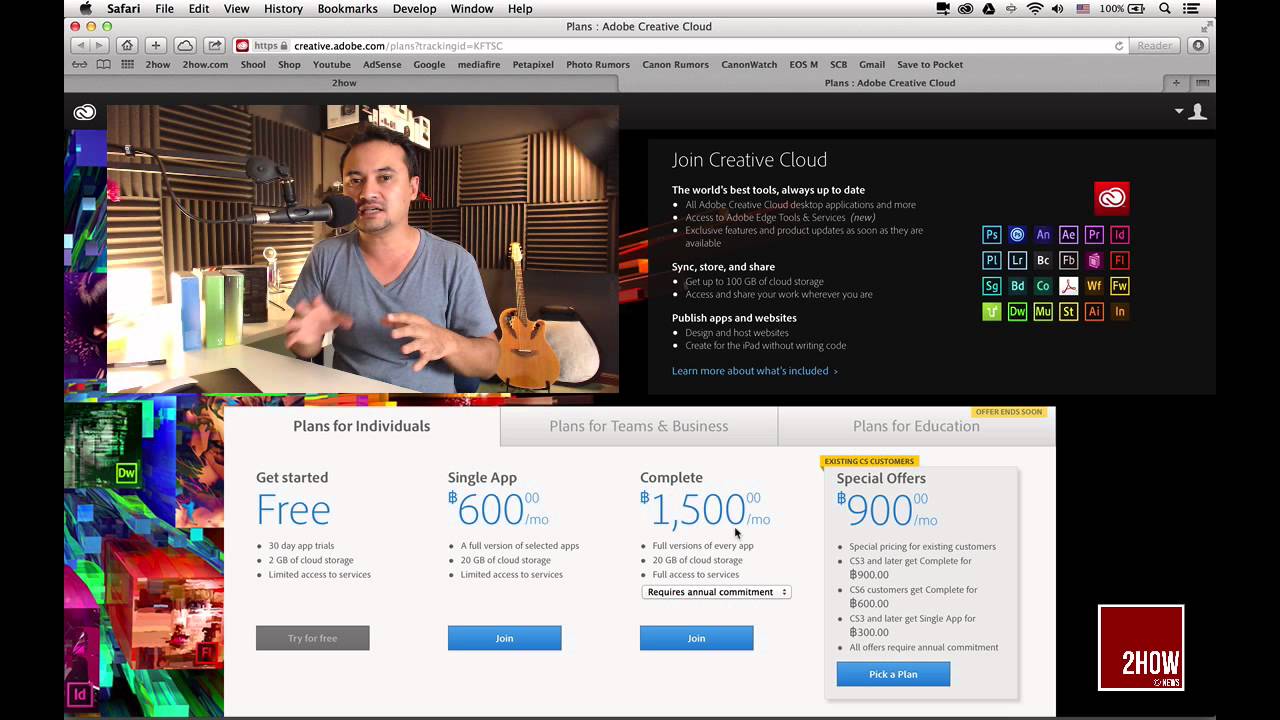Click the Gmail bookmark
The height and width of the screenshot is (720, 1280).
coord(872,64)
